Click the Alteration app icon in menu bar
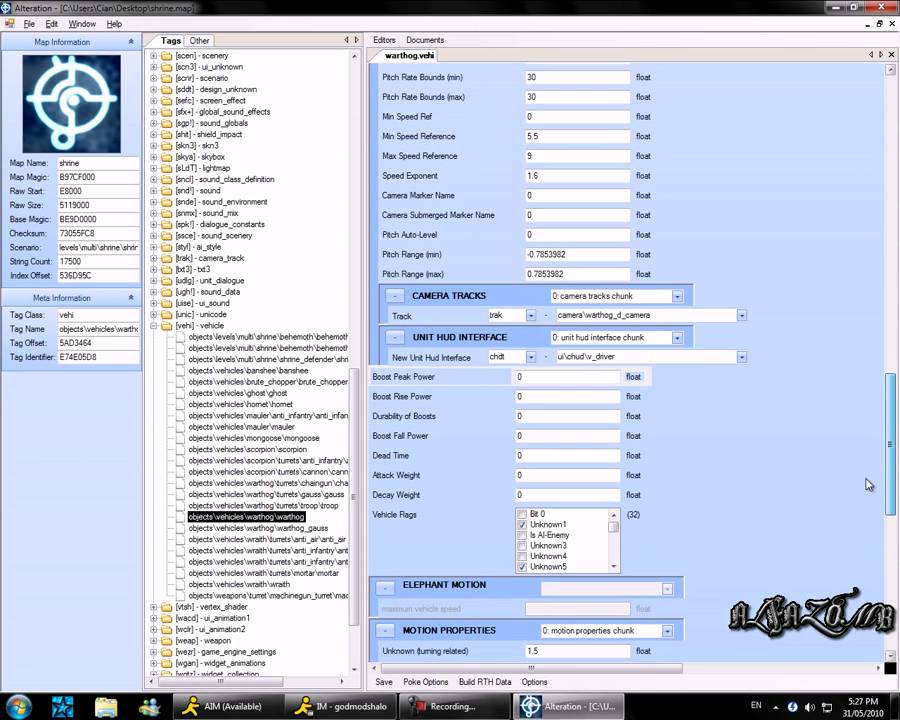The width and height of the screenshot is (900, 720). (10, 24)
